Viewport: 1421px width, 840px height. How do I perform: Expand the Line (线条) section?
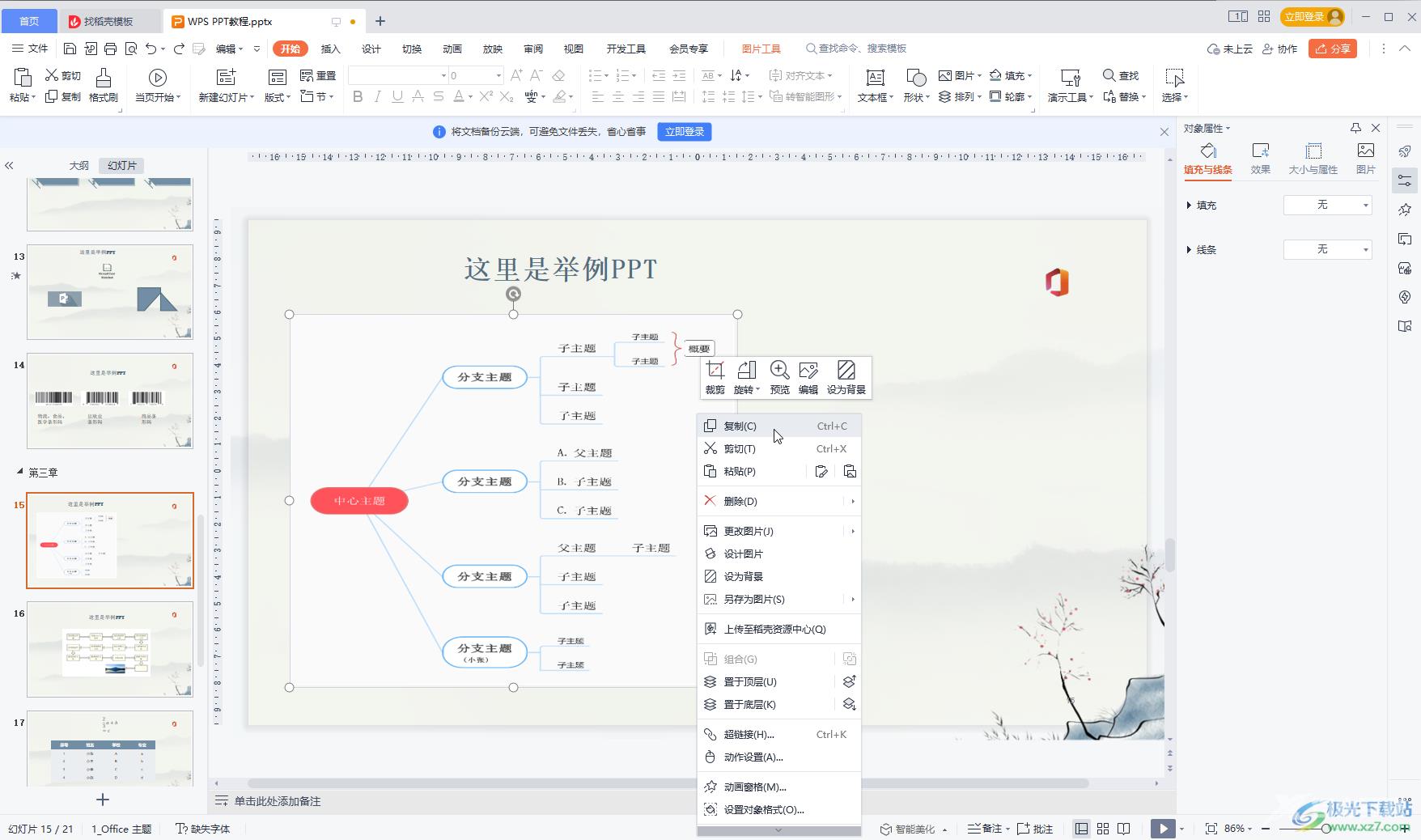(x=1189, y=249)
